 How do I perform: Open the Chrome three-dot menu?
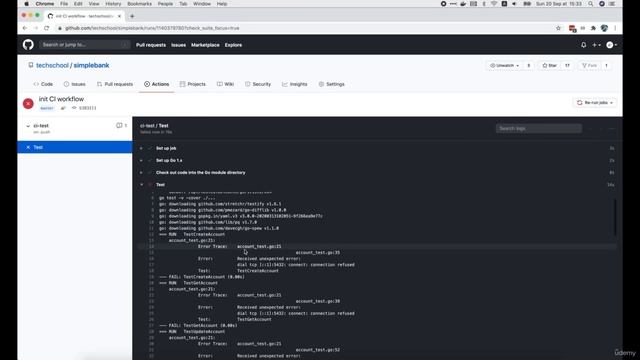[615, 28]
